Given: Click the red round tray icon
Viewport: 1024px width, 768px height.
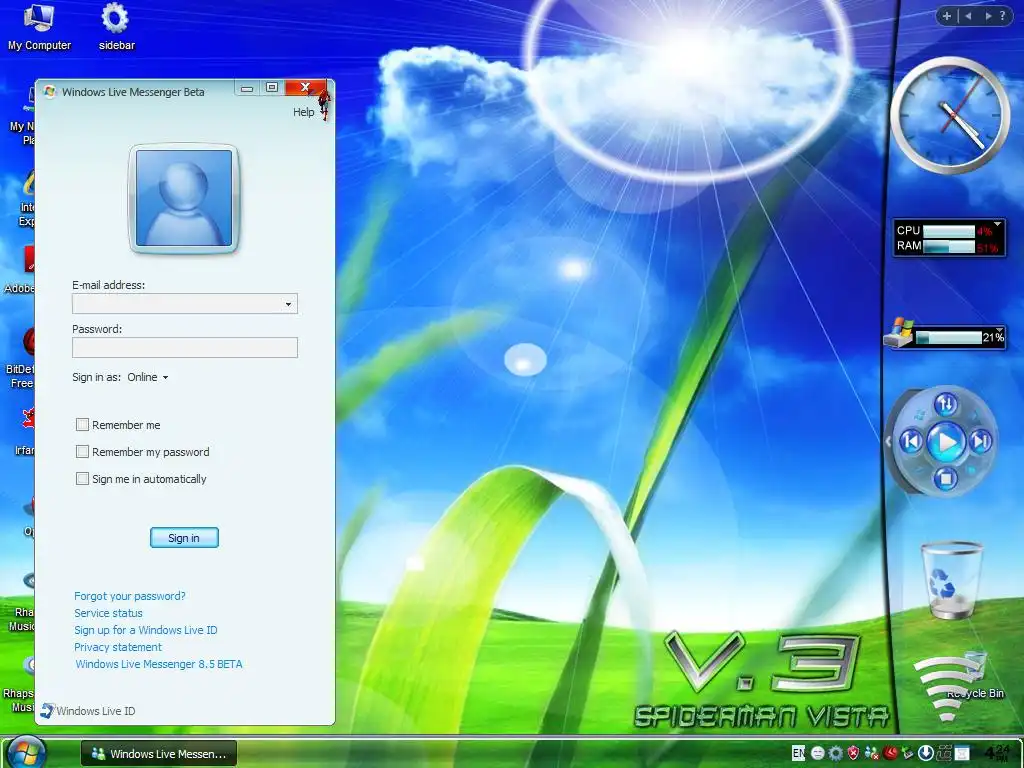Looking at the screenshot, I should [x=890, y=753].
